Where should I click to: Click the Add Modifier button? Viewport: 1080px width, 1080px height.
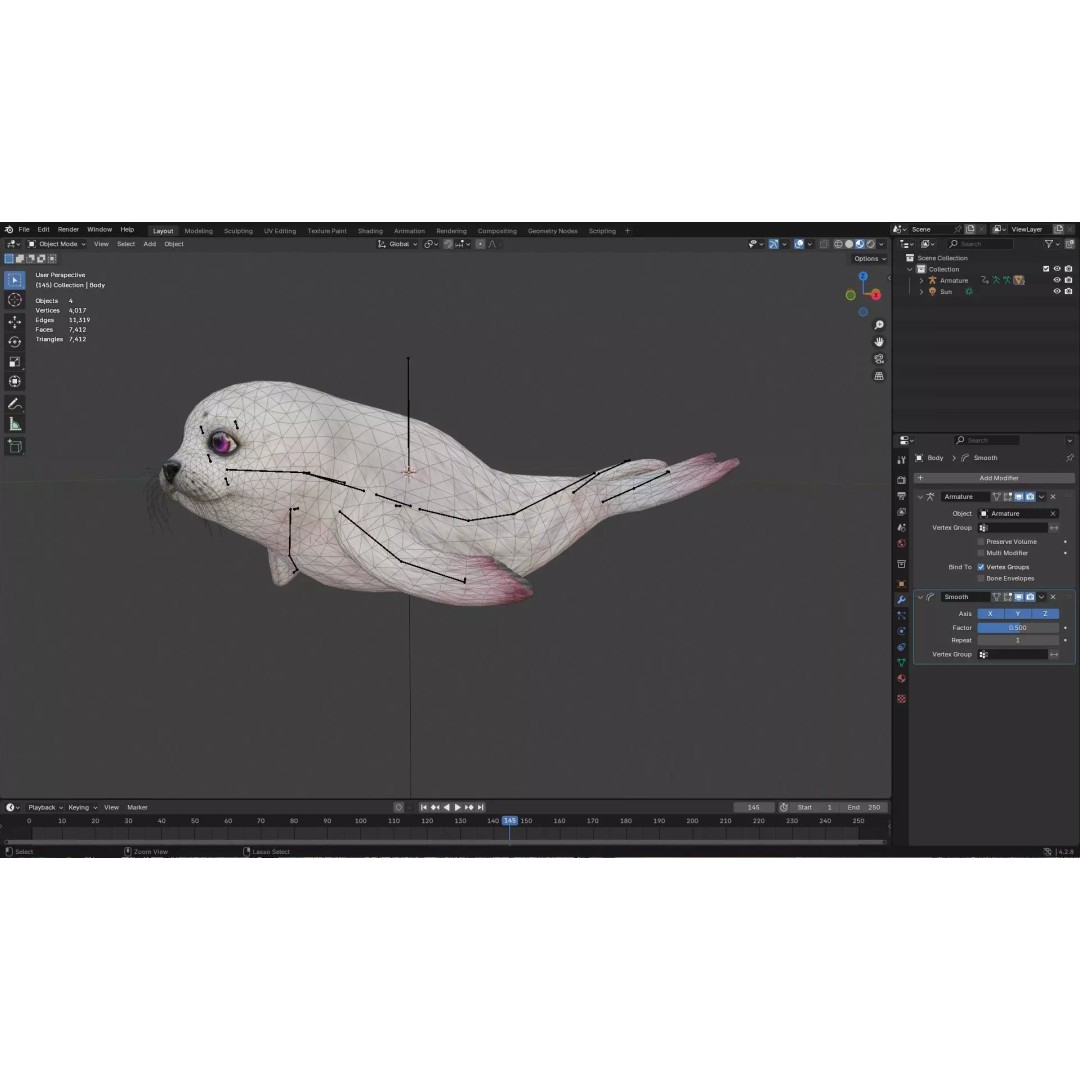[x=994, y=478]
